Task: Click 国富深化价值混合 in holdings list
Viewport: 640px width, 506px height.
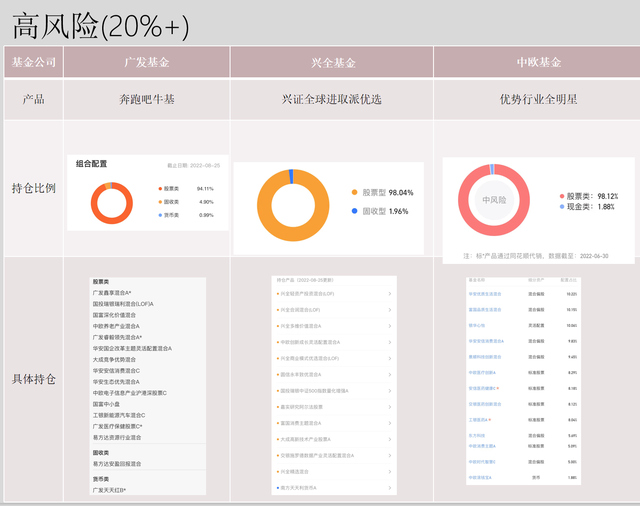Action: click(114, 315)
